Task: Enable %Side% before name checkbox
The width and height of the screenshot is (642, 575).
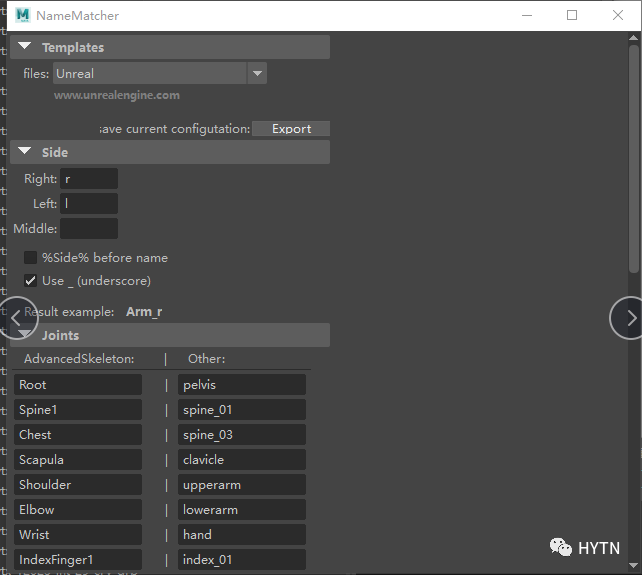Action: pyautogui.click(x=31, y=258)
